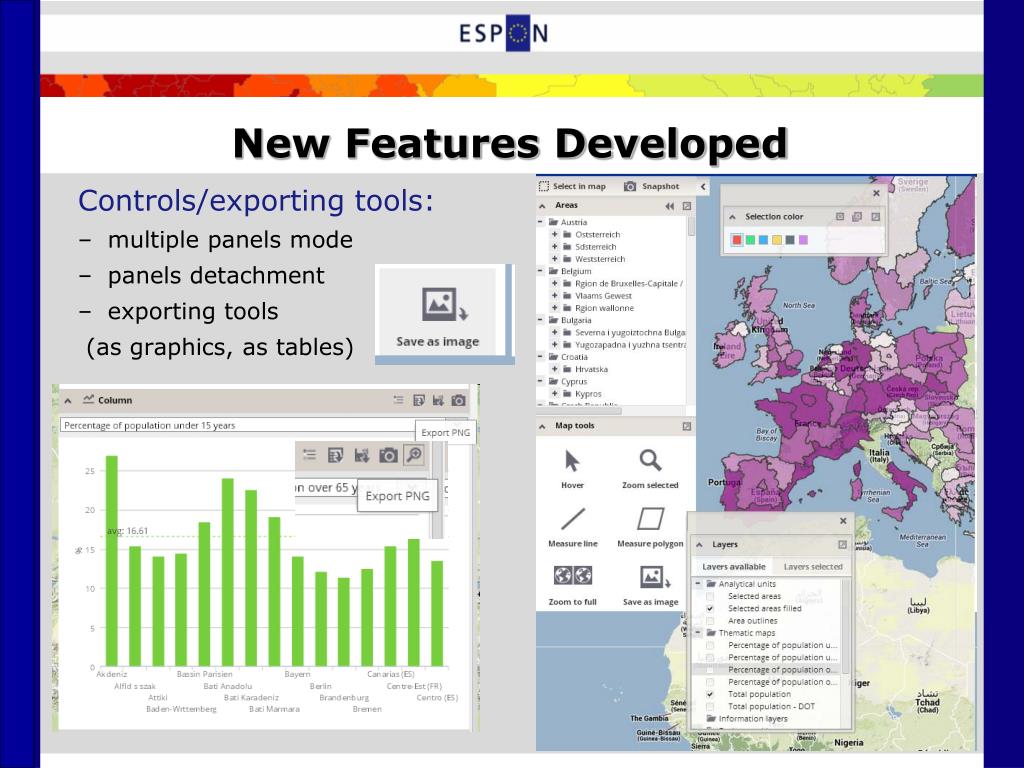Screen dimensions: 1024x768
Task: Toggle the Selected areas layer checkbox
Action: (710, 596)
